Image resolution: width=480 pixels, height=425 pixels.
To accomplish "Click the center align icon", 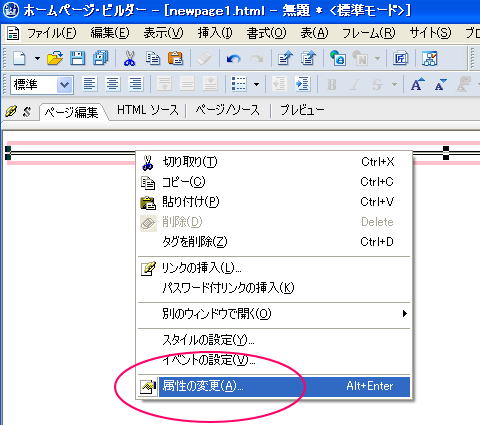I will point(113,84).
